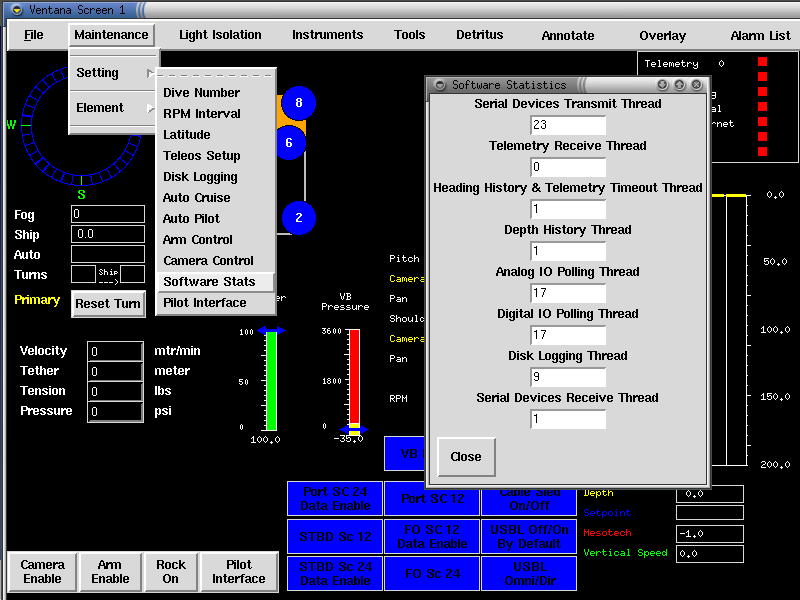Screen dimensions: 800x600
Task: Open Teleos Setup from submenu
Action: (x=216, y=155)
